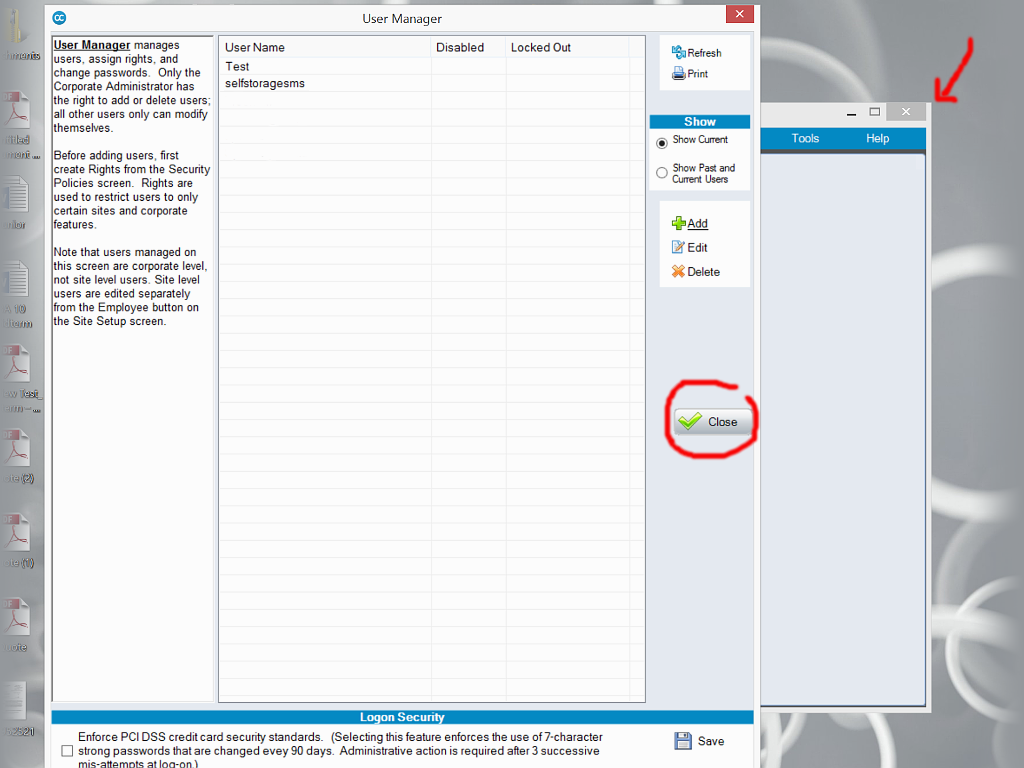This screenshot has height=768, width=1024.
Task: Open the Help menu
Action: pyautogui.click(x=877, y=139)
